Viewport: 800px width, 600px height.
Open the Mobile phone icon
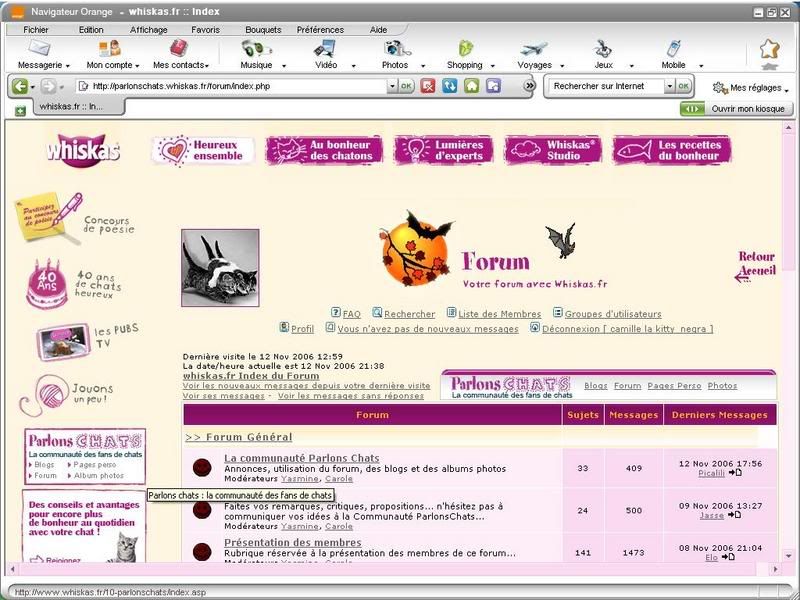pyautogui.click(x=673, y=48)
